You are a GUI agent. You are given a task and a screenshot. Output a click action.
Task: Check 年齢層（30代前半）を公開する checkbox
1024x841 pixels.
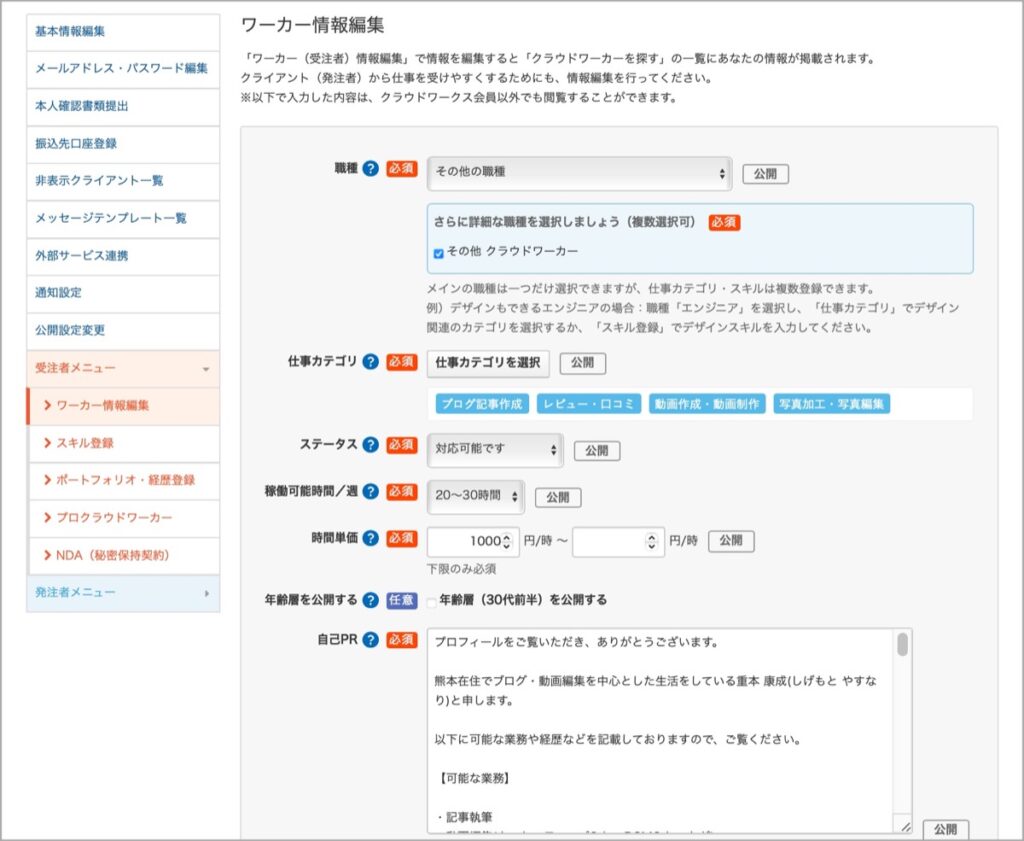[x=431, y=602]
